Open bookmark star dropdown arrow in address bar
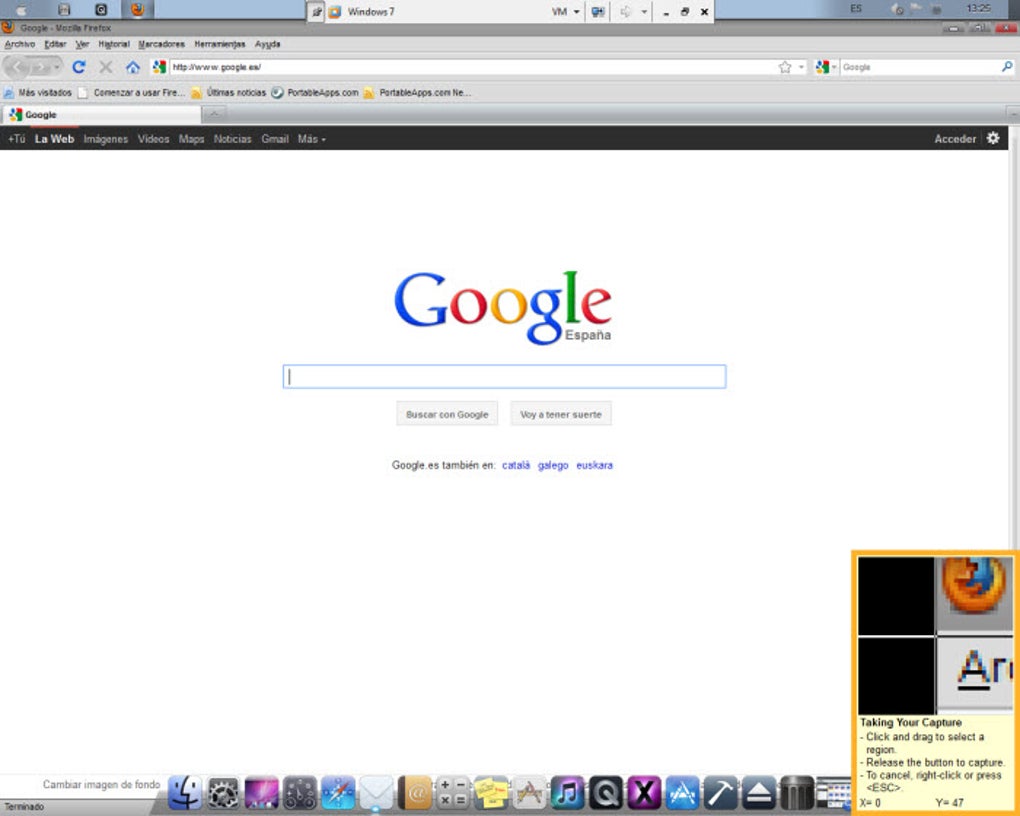 [801, 67]
